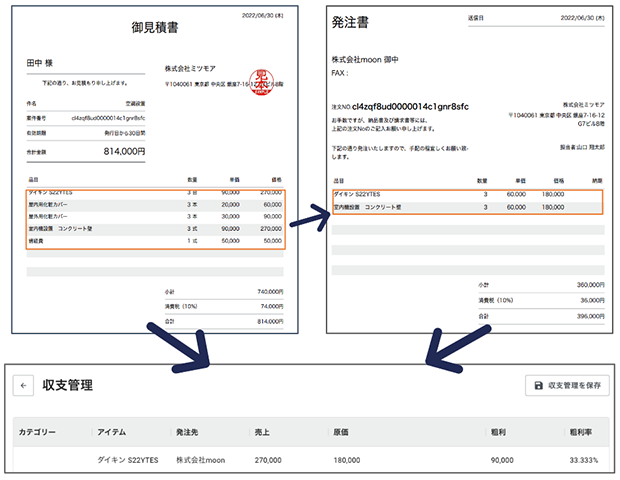Click the 田中 様 recipient name
This screenshot has height=480, width=620.
40,63
